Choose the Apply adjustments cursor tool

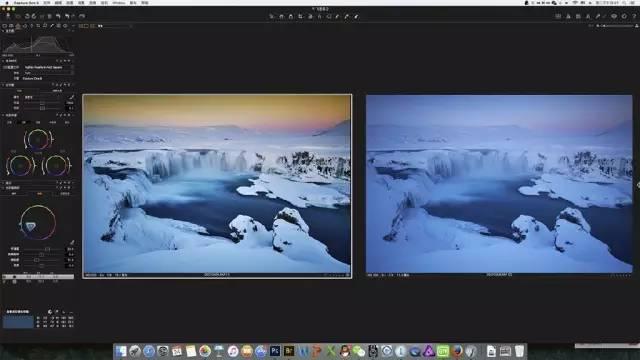[x=356, y=16]
